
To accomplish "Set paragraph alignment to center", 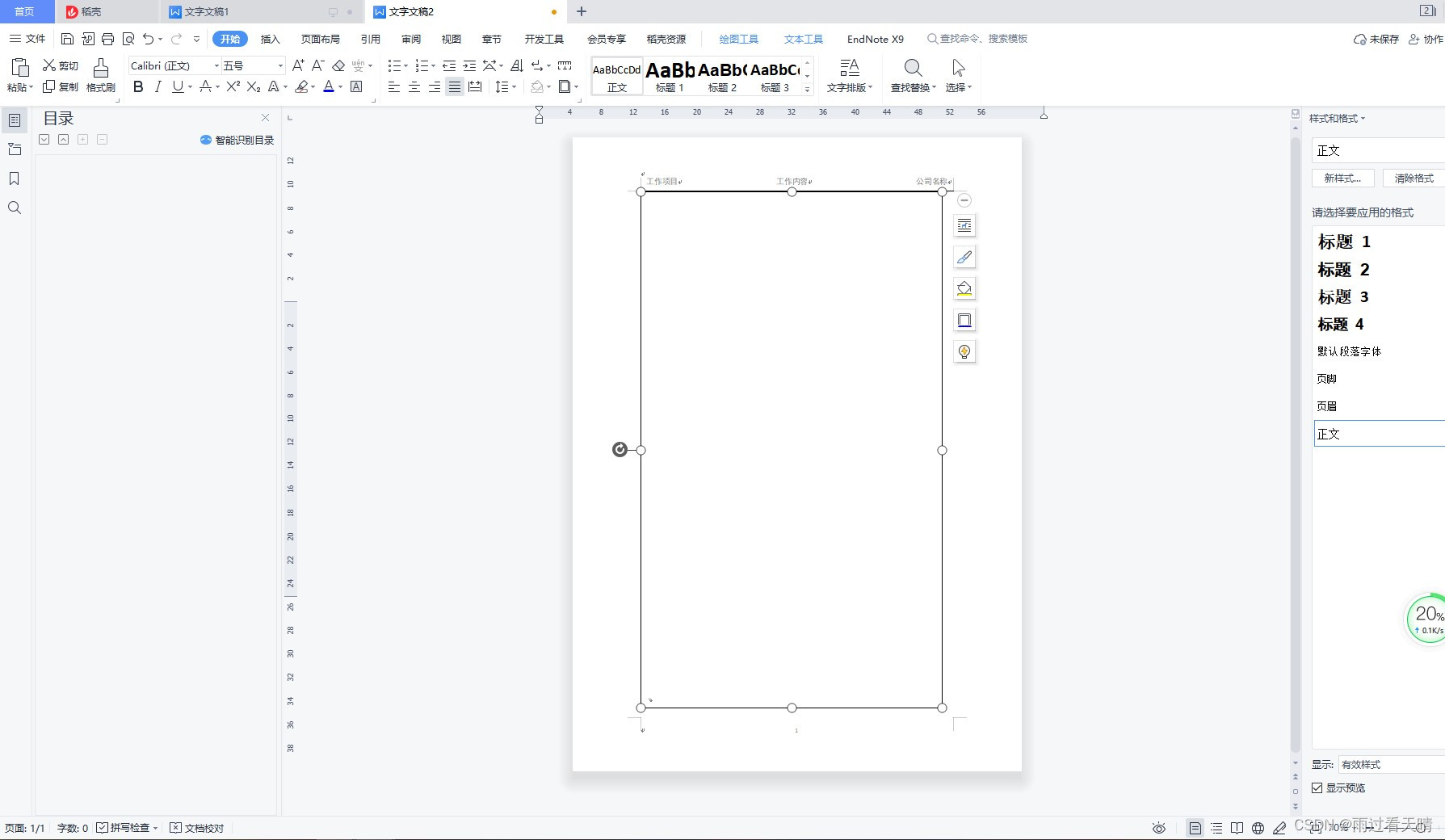I will click(414, 86).
